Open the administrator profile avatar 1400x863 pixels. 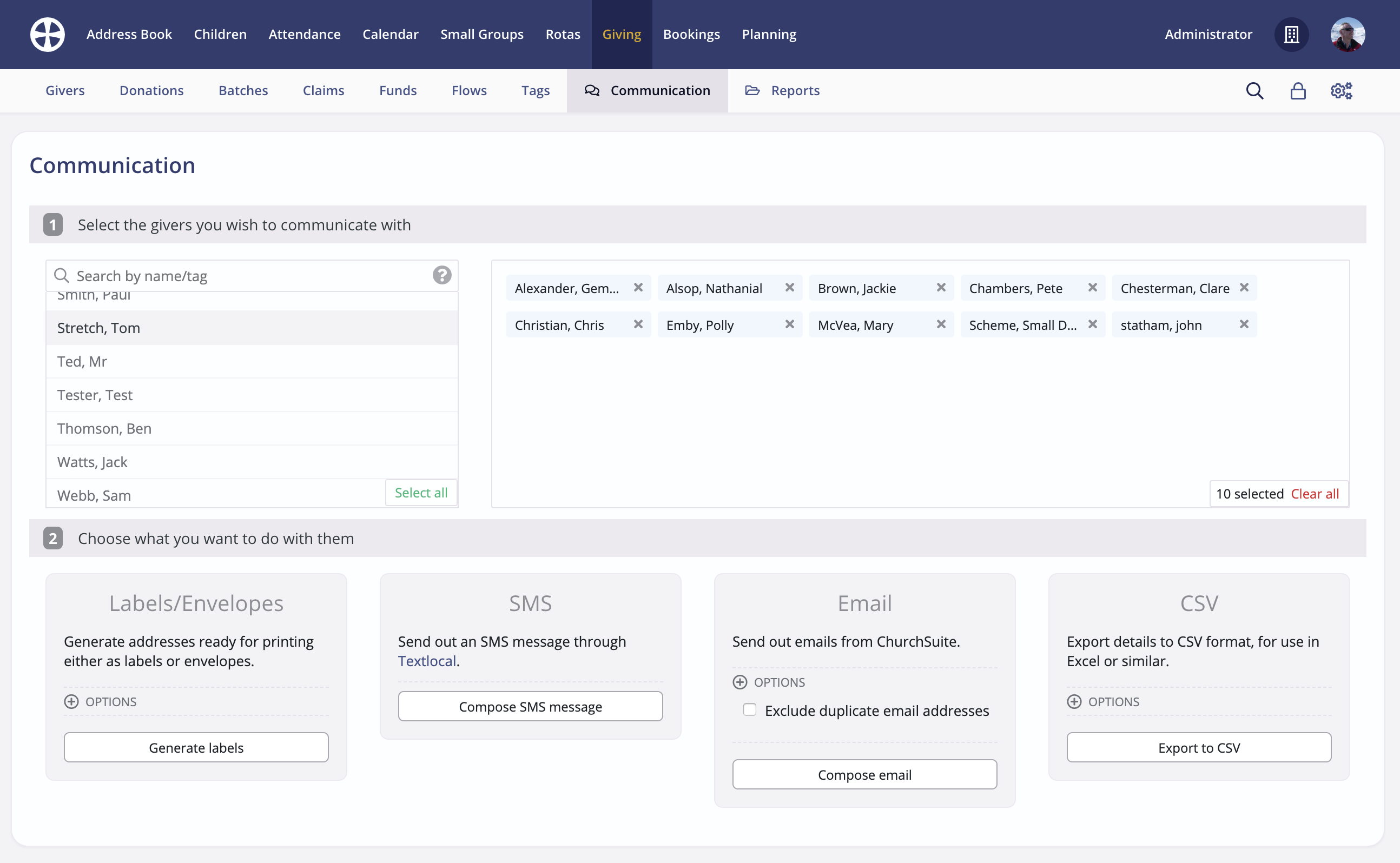[1348, 34]
